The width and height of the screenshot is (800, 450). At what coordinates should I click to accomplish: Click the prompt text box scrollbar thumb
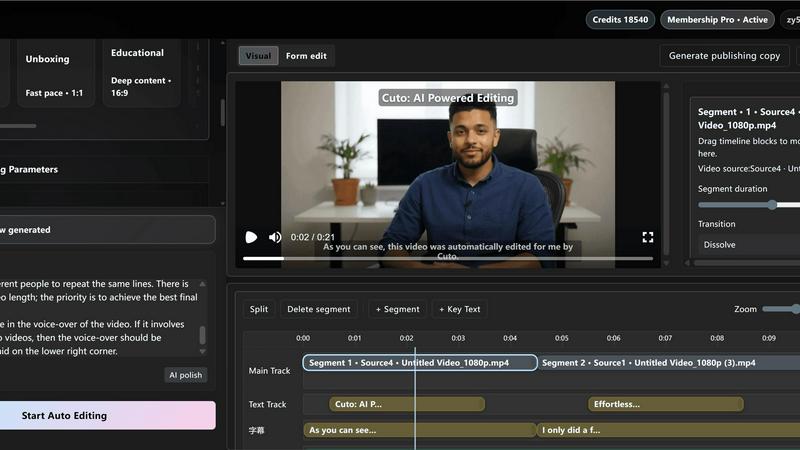pyautogui.click(x=203, y=335)
